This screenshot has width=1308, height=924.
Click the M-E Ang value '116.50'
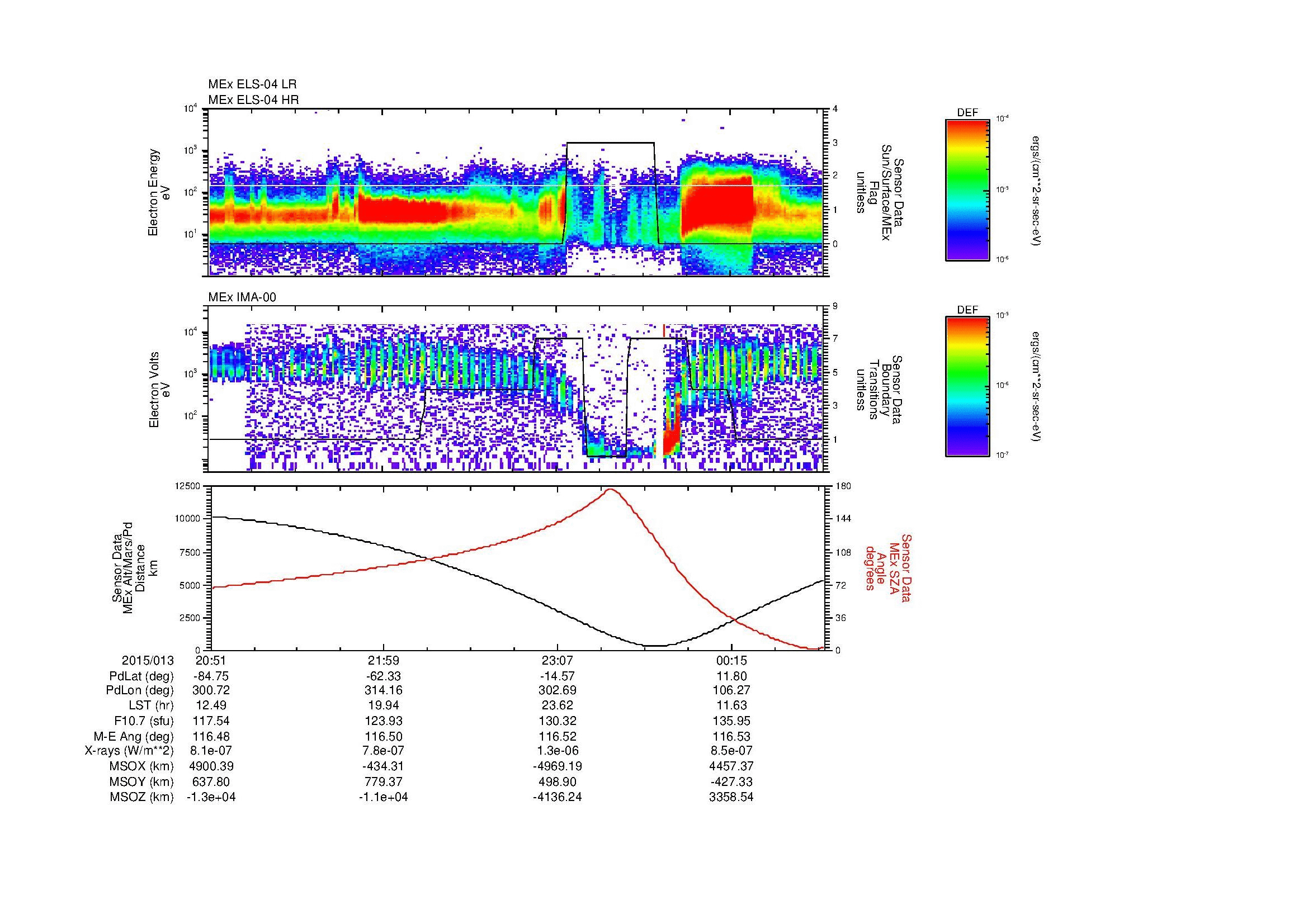point(384,736)
